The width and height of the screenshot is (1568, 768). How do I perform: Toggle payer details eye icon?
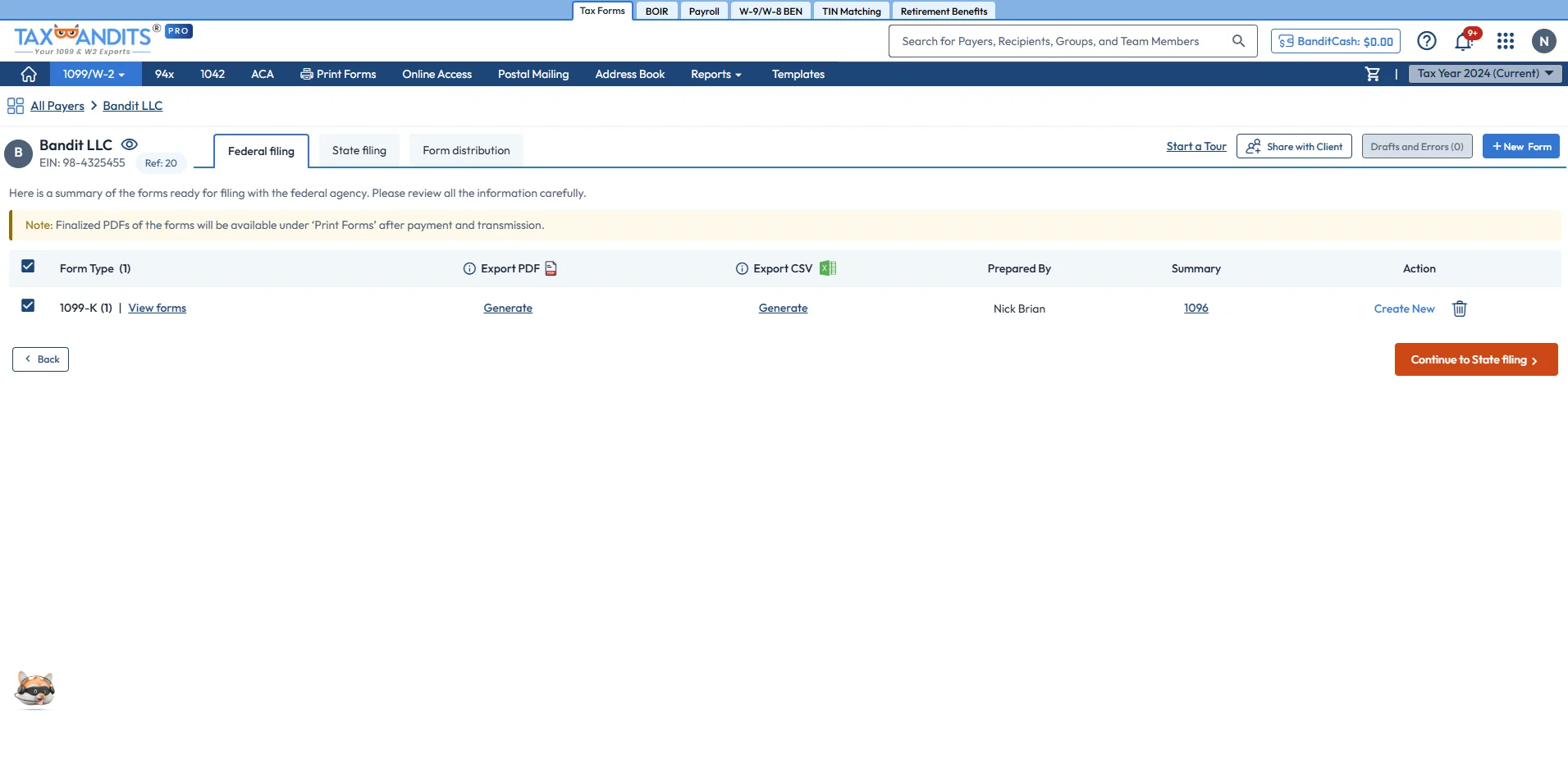(x=130, y=144)
